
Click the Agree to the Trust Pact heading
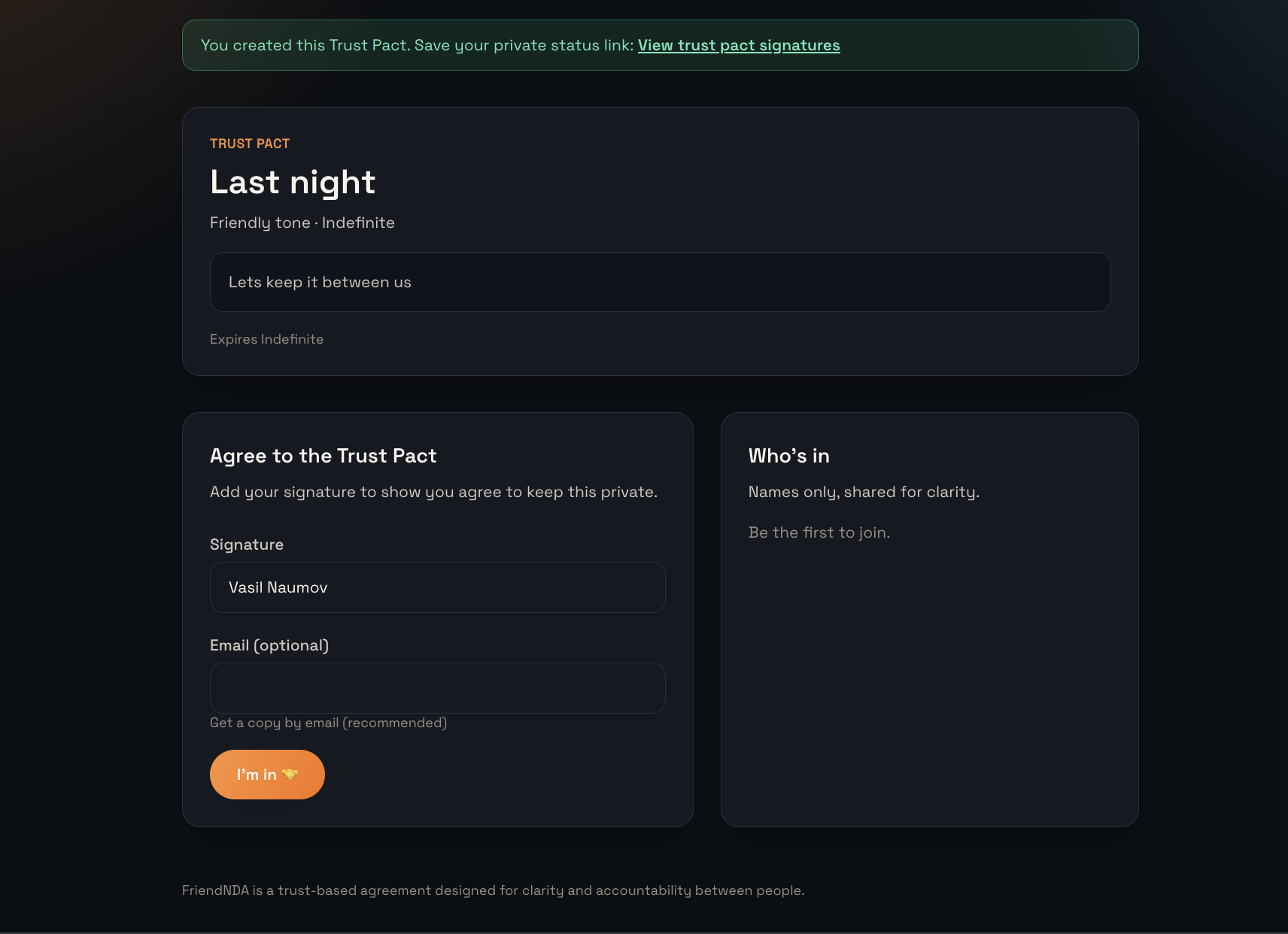click(323, 456)
